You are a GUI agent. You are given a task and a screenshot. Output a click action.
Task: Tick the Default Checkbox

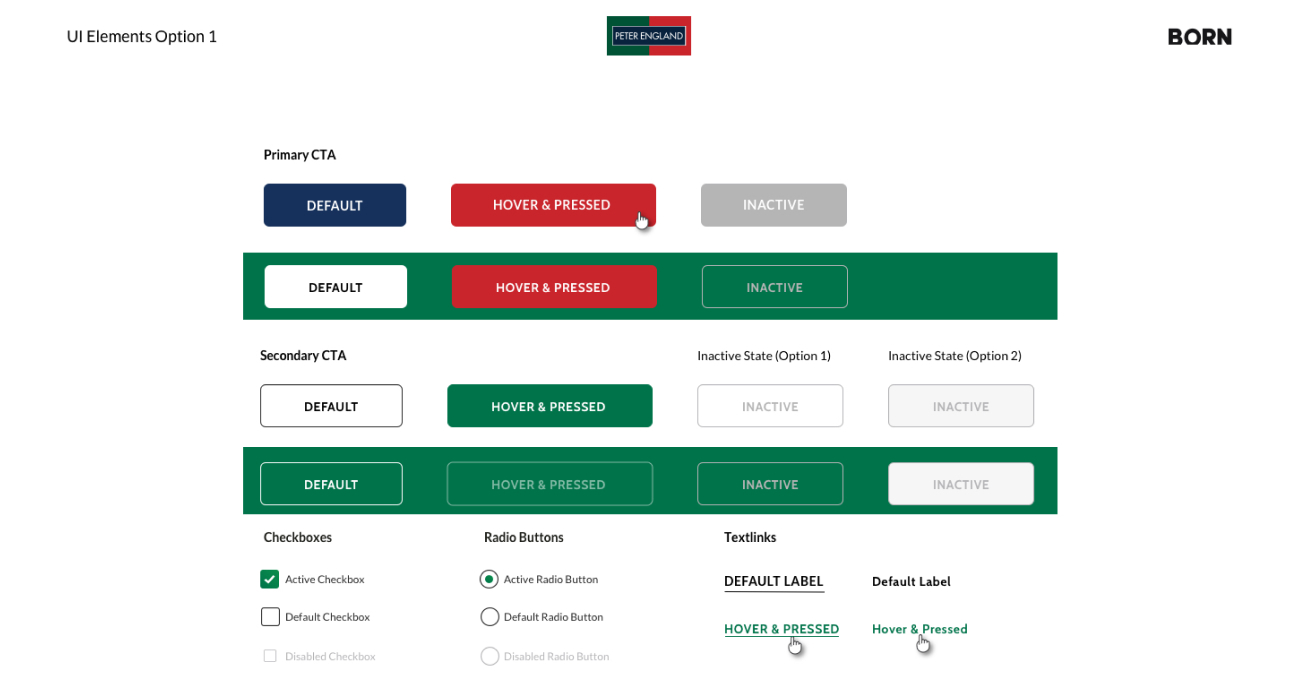click(270, 617)
